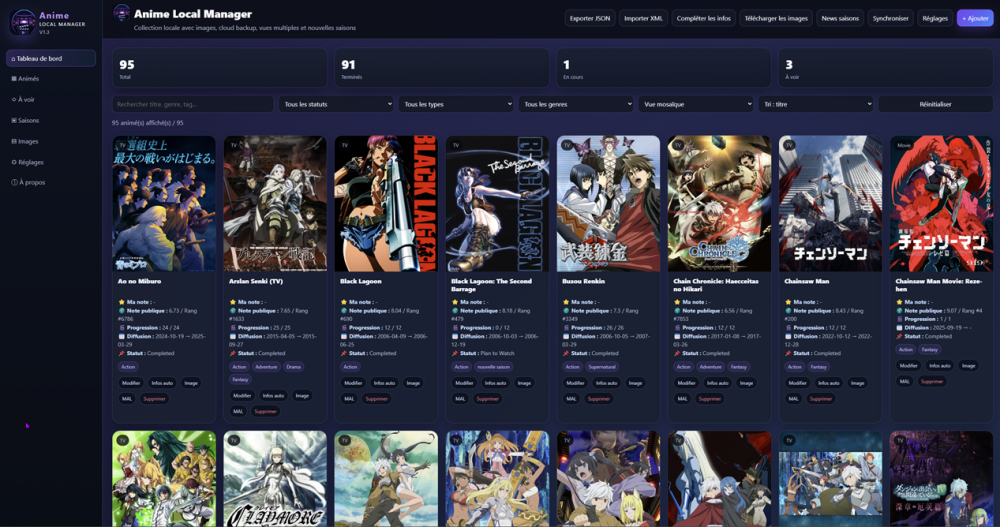Click Modifier on the Ao no Miburo card
The image size is (1000, 527).
(x=131, y=383)
